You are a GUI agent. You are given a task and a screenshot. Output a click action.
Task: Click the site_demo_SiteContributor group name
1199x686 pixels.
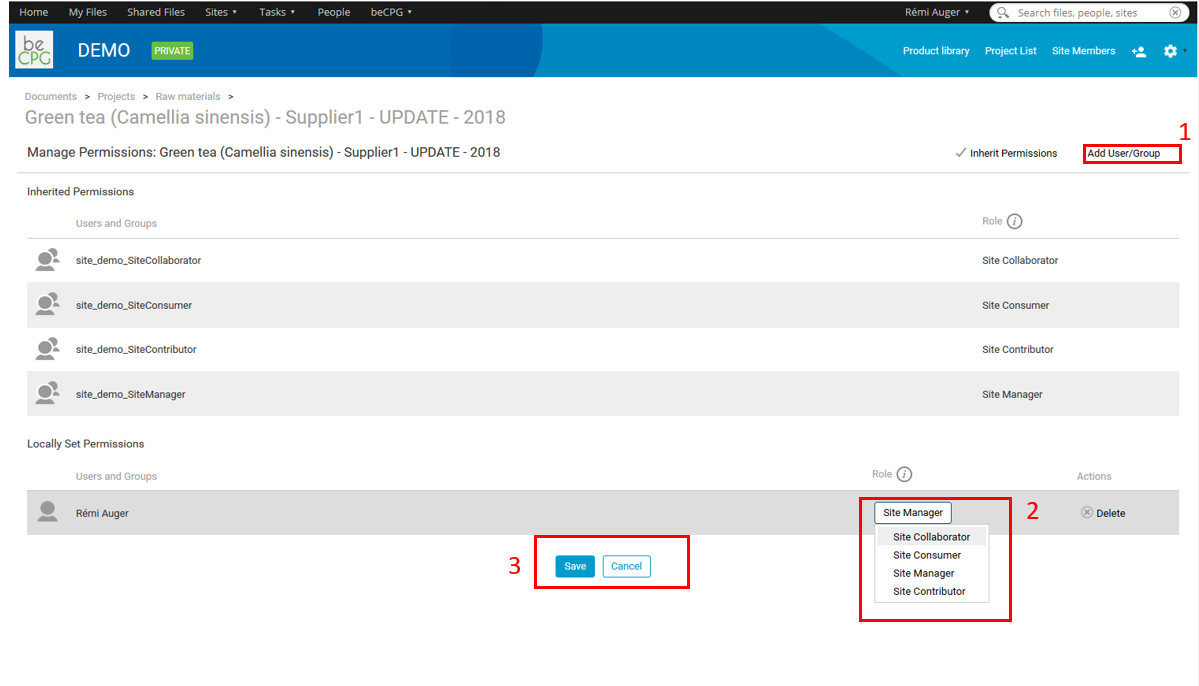tap(136, 350)
